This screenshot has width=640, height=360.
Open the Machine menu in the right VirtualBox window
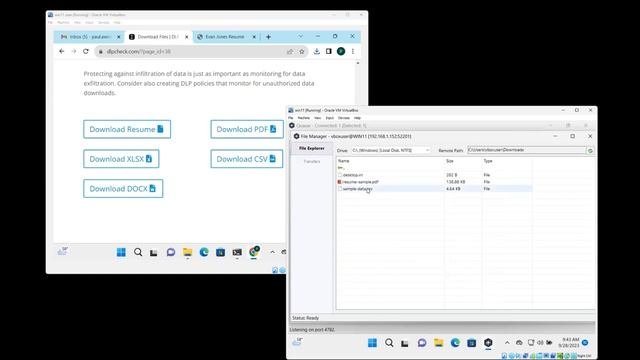pyautogui.click(x=304, y=118)
